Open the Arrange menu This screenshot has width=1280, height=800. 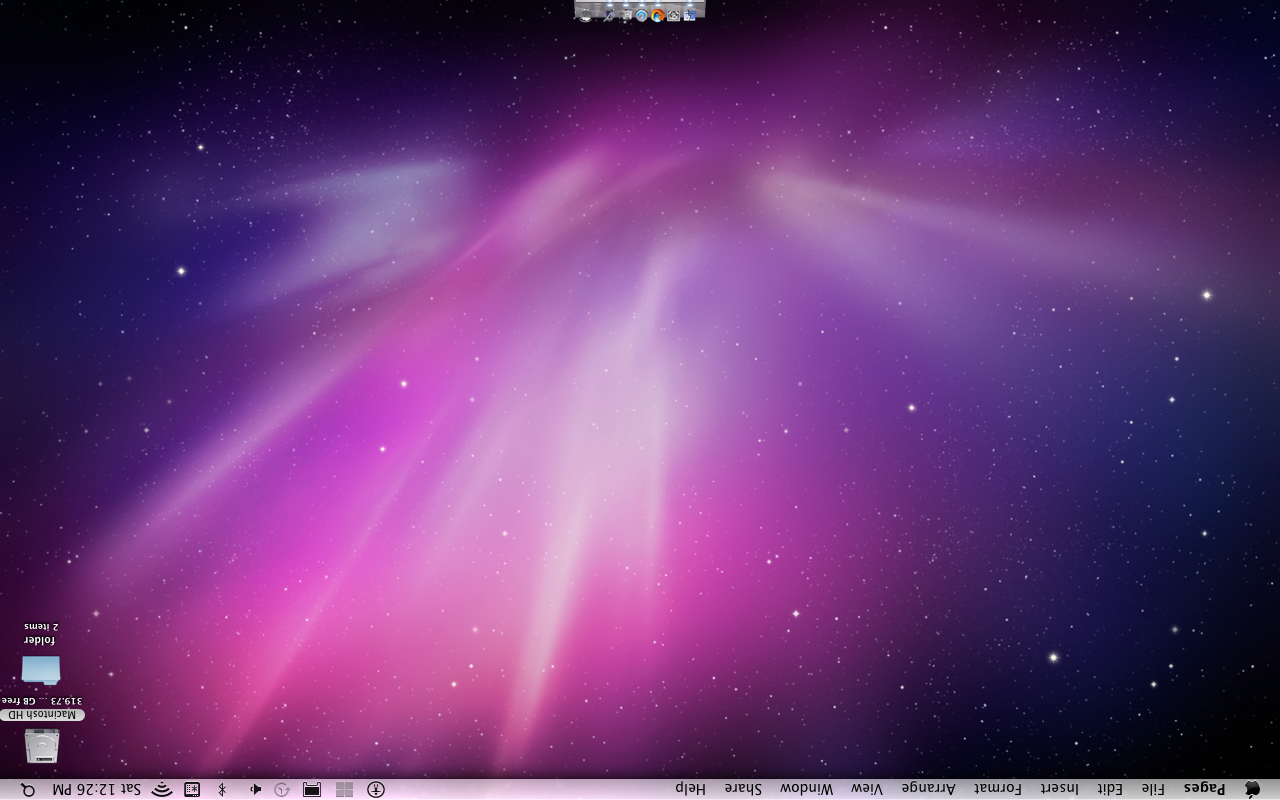929,788
